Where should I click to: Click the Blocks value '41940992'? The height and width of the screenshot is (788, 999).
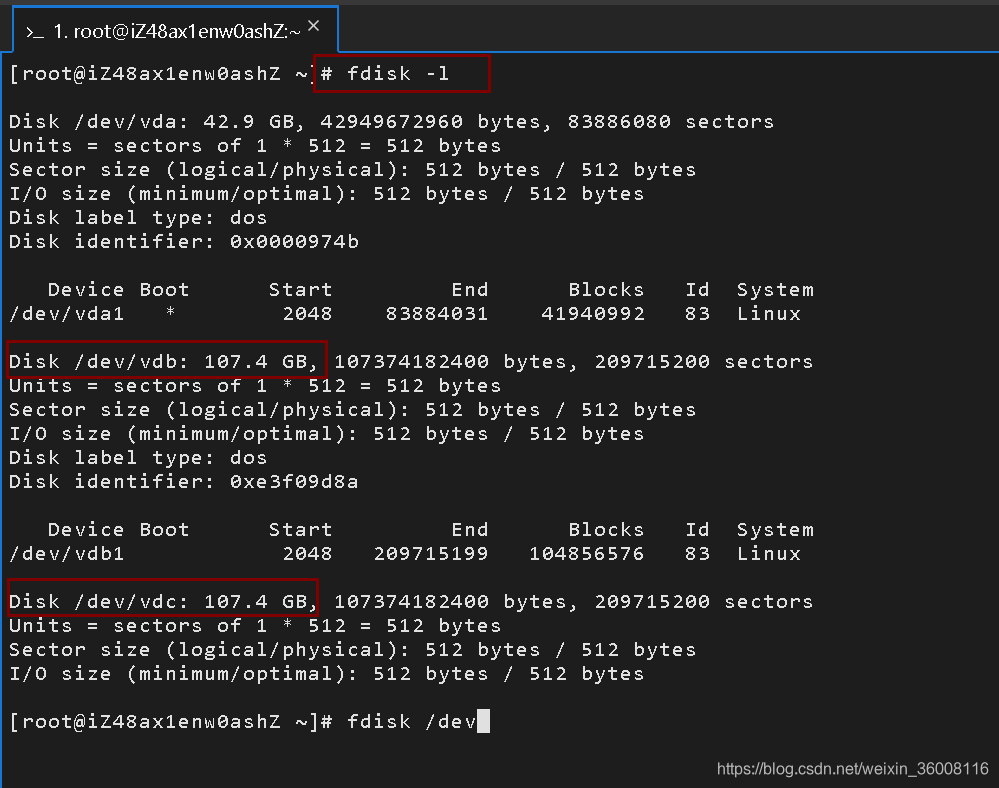click(x=593, y=313)
